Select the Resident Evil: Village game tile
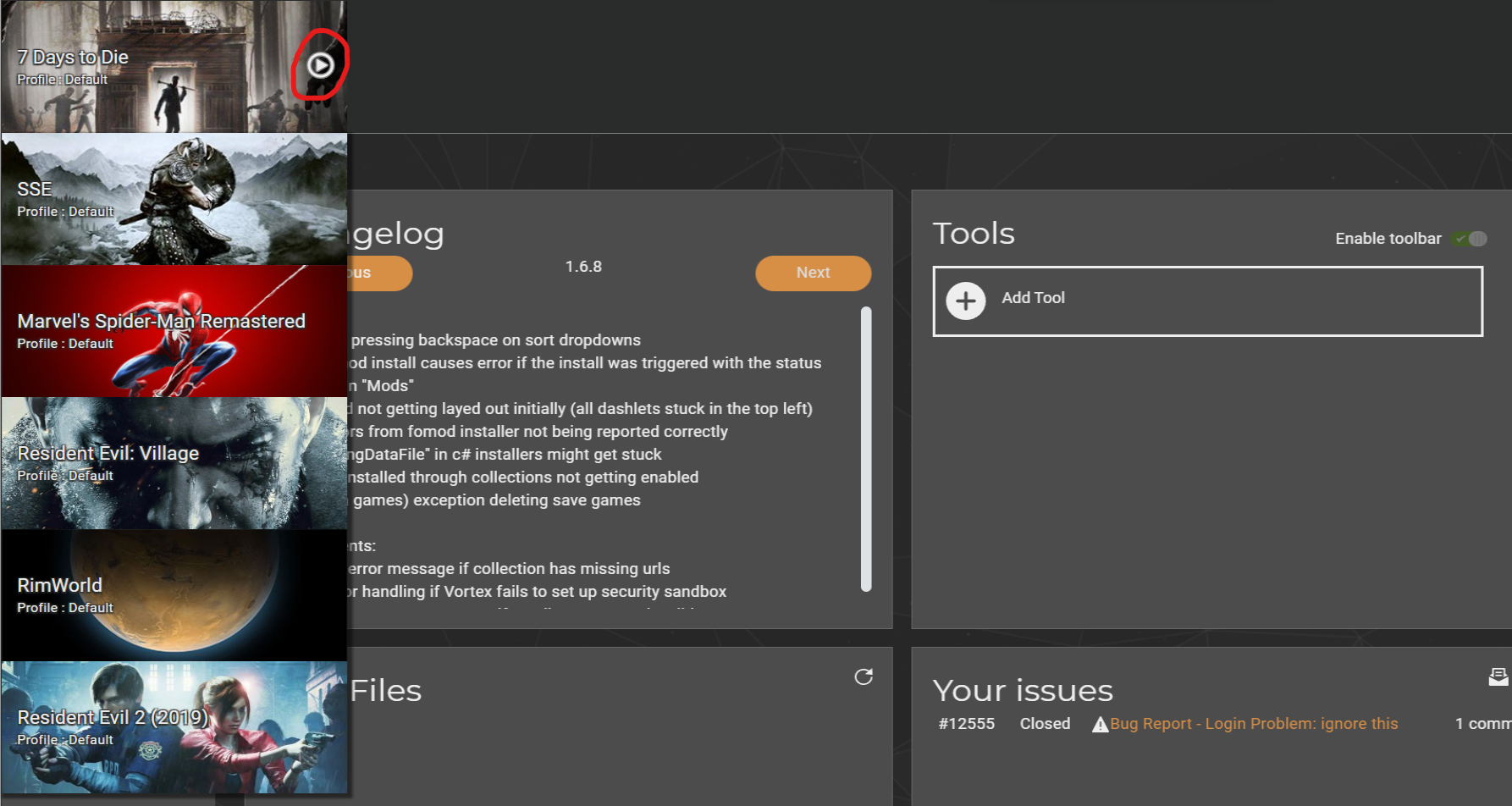1512x806 pixels. 174,461
